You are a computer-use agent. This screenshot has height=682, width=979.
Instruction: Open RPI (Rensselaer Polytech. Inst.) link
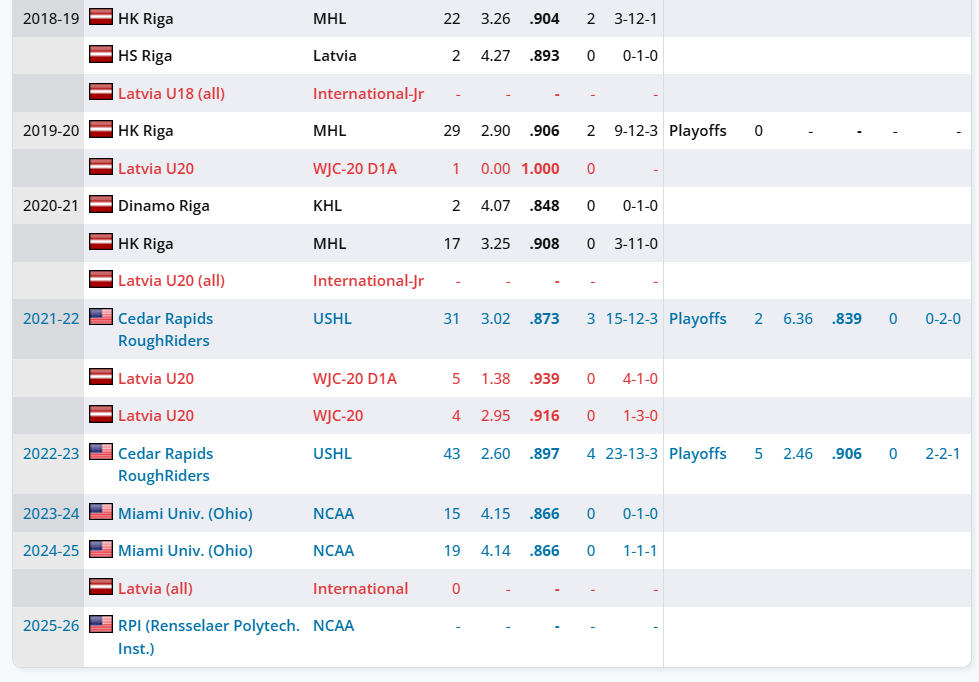pyautogui.click(x=209, y=636)
